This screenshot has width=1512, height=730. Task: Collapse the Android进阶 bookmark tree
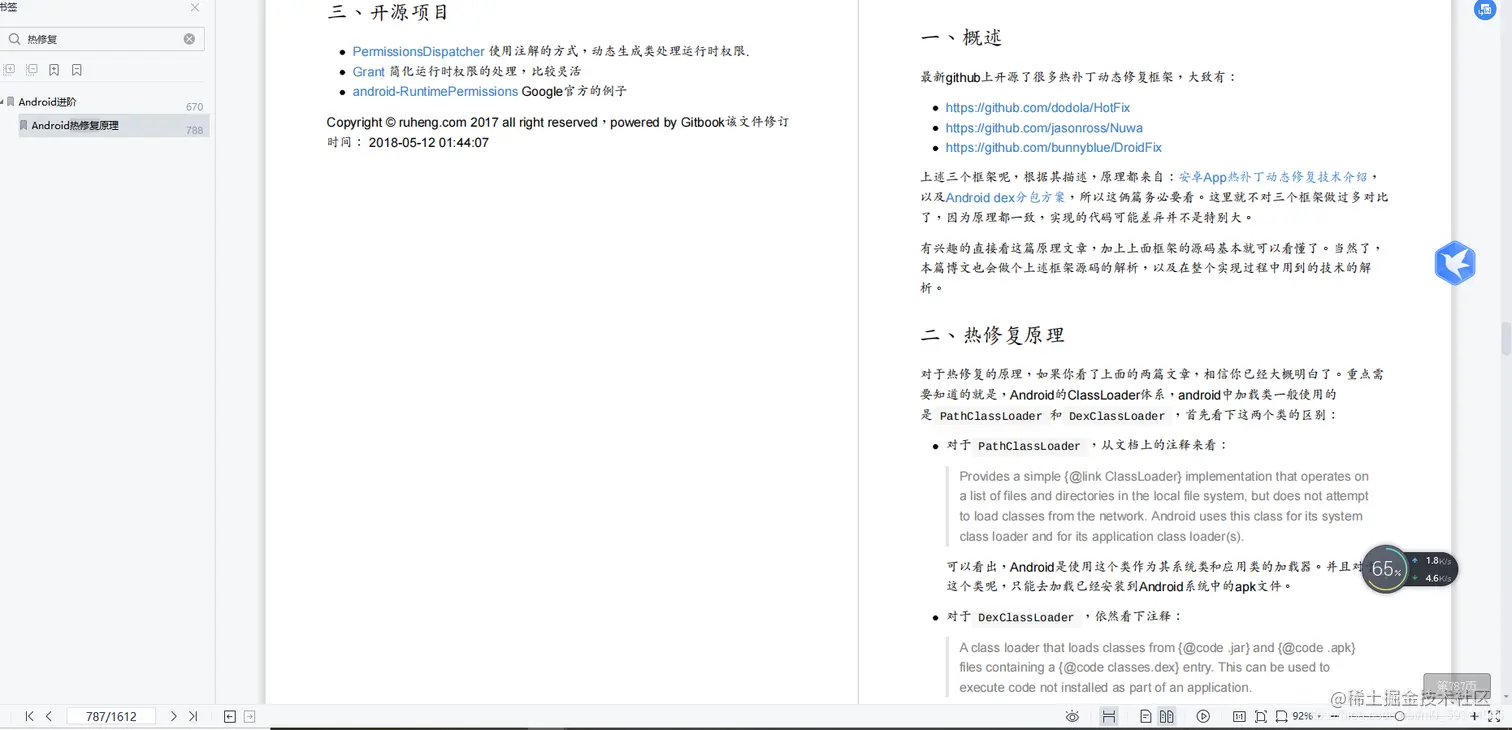point(5,101)
